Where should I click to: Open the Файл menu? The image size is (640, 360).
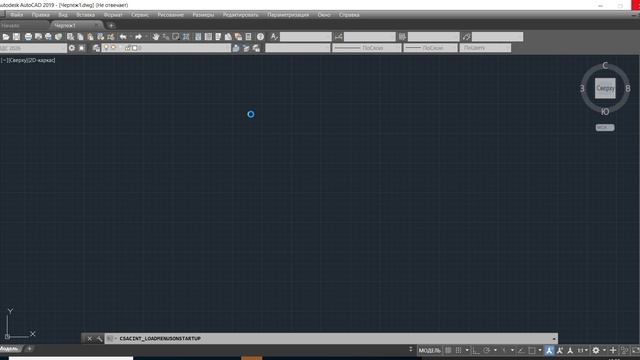[x=17, y=15]
